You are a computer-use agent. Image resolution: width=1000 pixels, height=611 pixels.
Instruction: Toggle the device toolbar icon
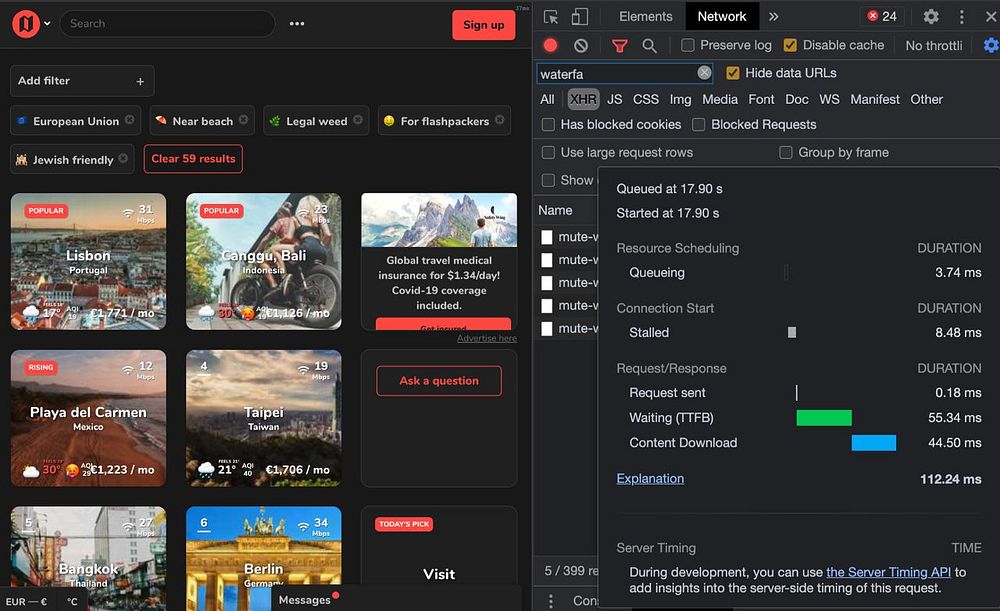pos(580,17)
